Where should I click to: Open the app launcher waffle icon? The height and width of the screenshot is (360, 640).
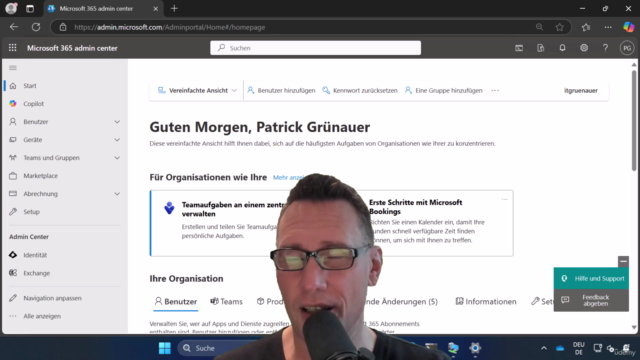pyautogui.click(x=13, y=48)
